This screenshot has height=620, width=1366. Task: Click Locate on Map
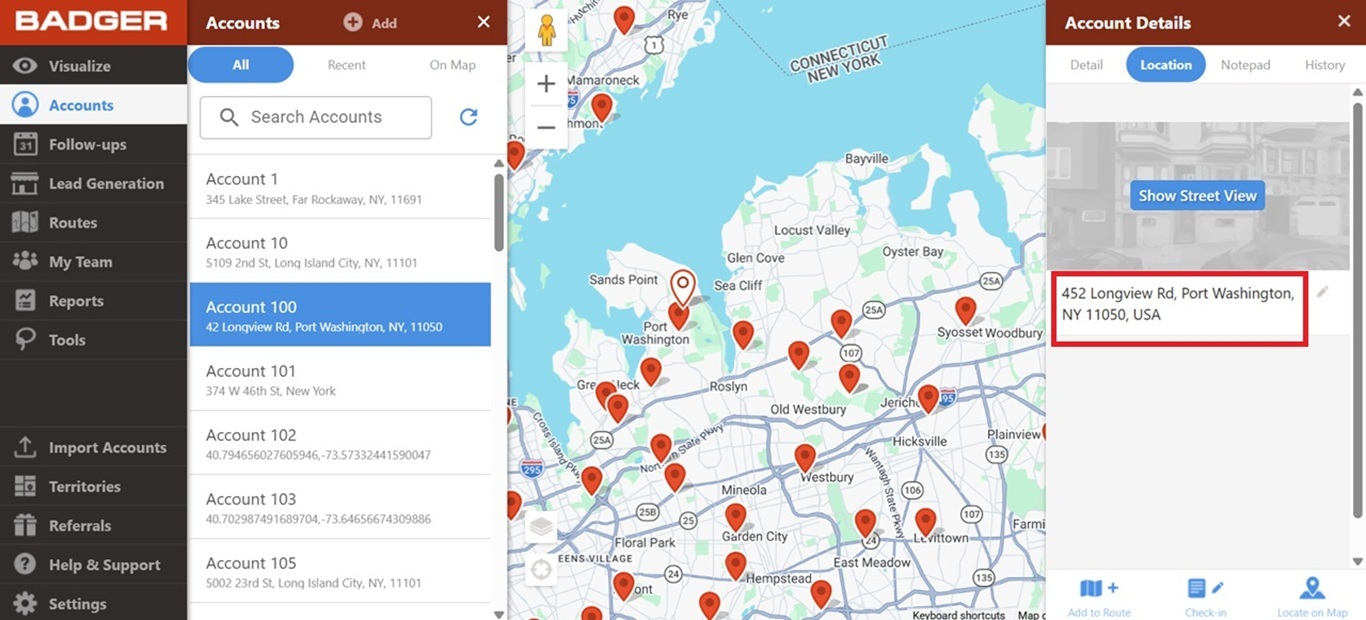pos(1312,597)
